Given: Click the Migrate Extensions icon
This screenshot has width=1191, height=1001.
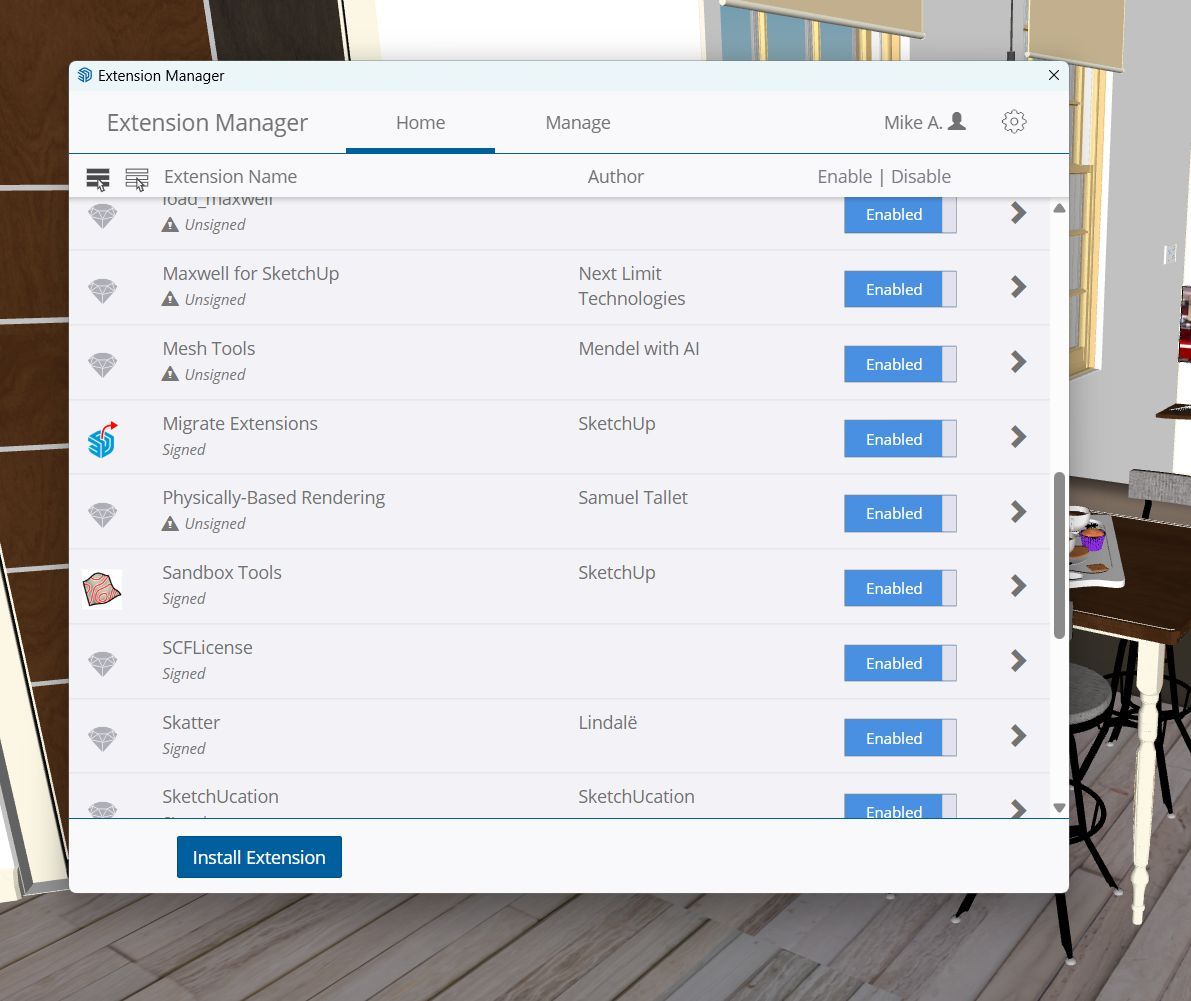Looking at the screenshot, I should click(x=102, y=439).
